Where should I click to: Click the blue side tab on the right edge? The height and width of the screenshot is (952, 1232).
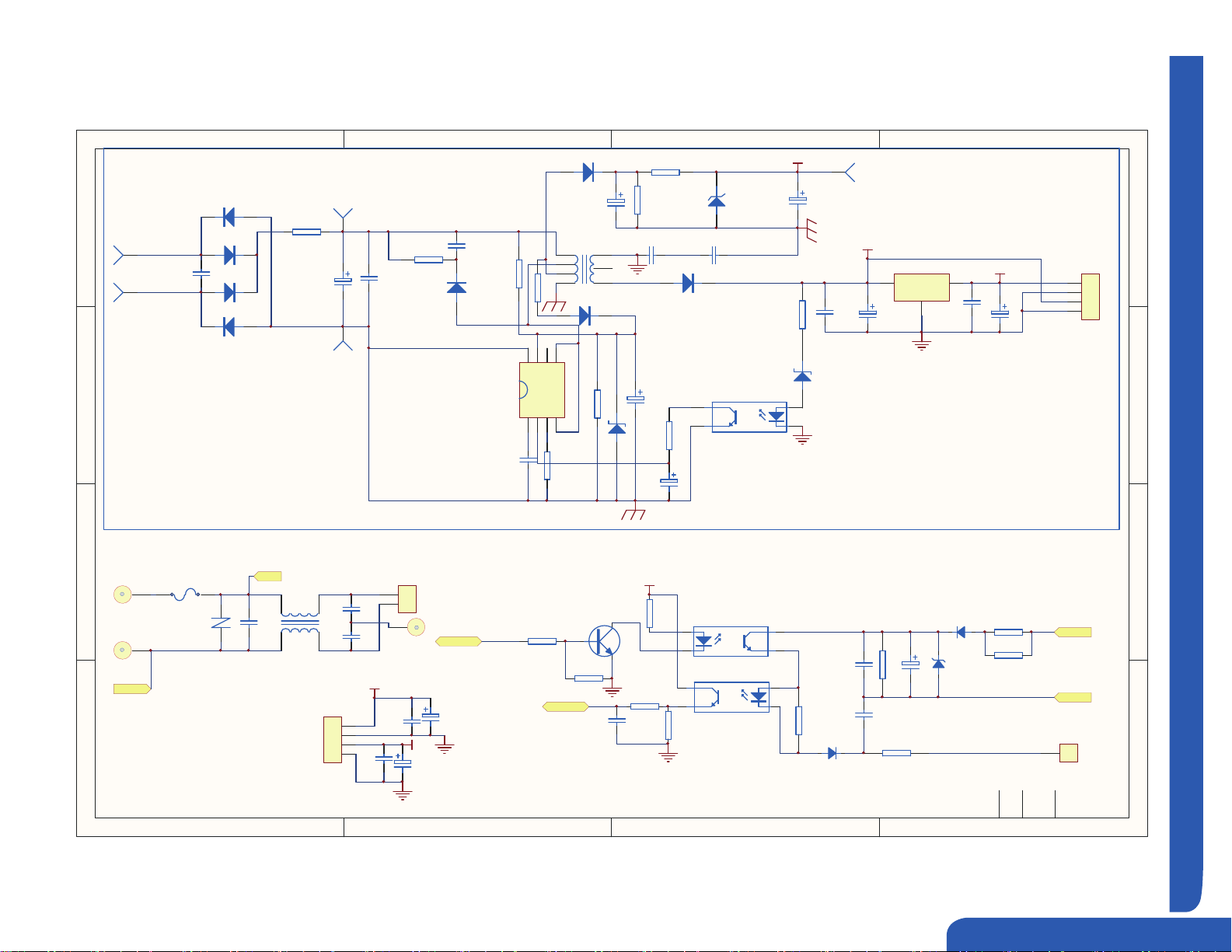(1186, 483)
